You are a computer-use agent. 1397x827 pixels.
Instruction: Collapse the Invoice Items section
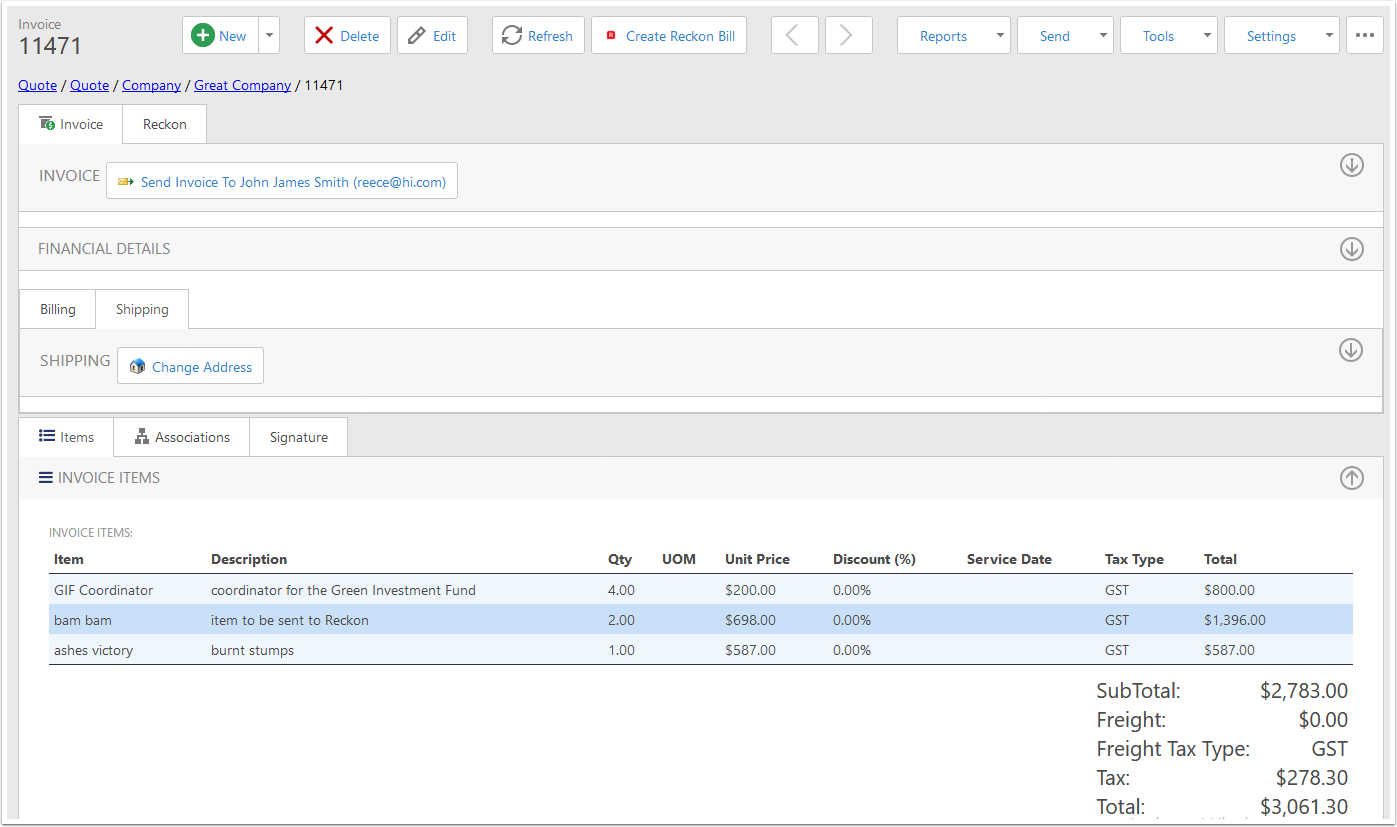click(x=1351, y=478)
